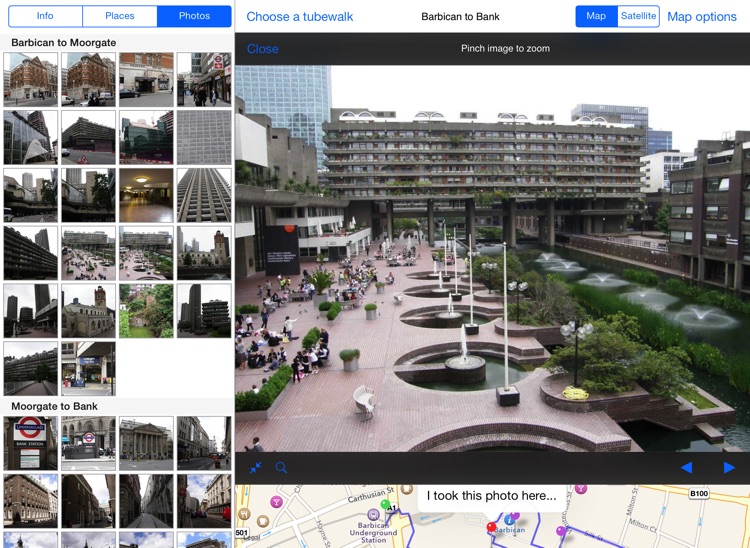750x548 pixels.
Task: Open upward view of concrete tower thumbnail
Action: 204,195
